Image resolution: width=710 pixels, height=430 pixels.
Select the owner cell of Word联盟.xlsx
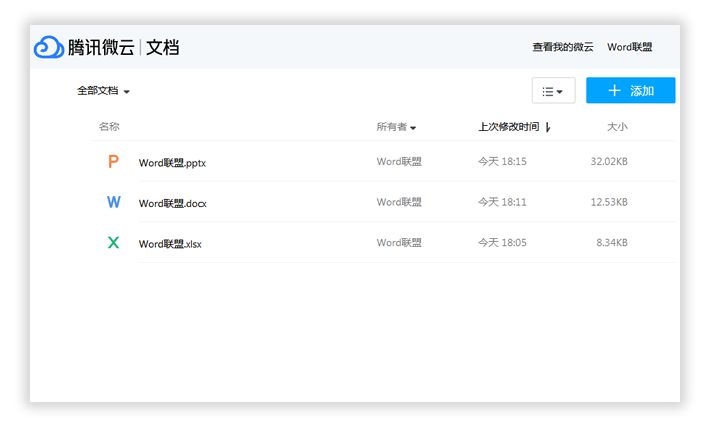(x=399, y=243)
